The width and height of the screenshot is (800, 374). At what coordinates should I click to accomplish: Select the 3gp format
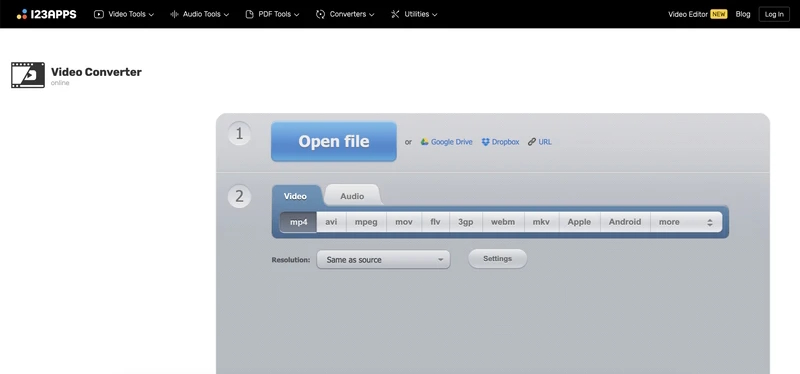pyautogui.click(x=466, y=222)
